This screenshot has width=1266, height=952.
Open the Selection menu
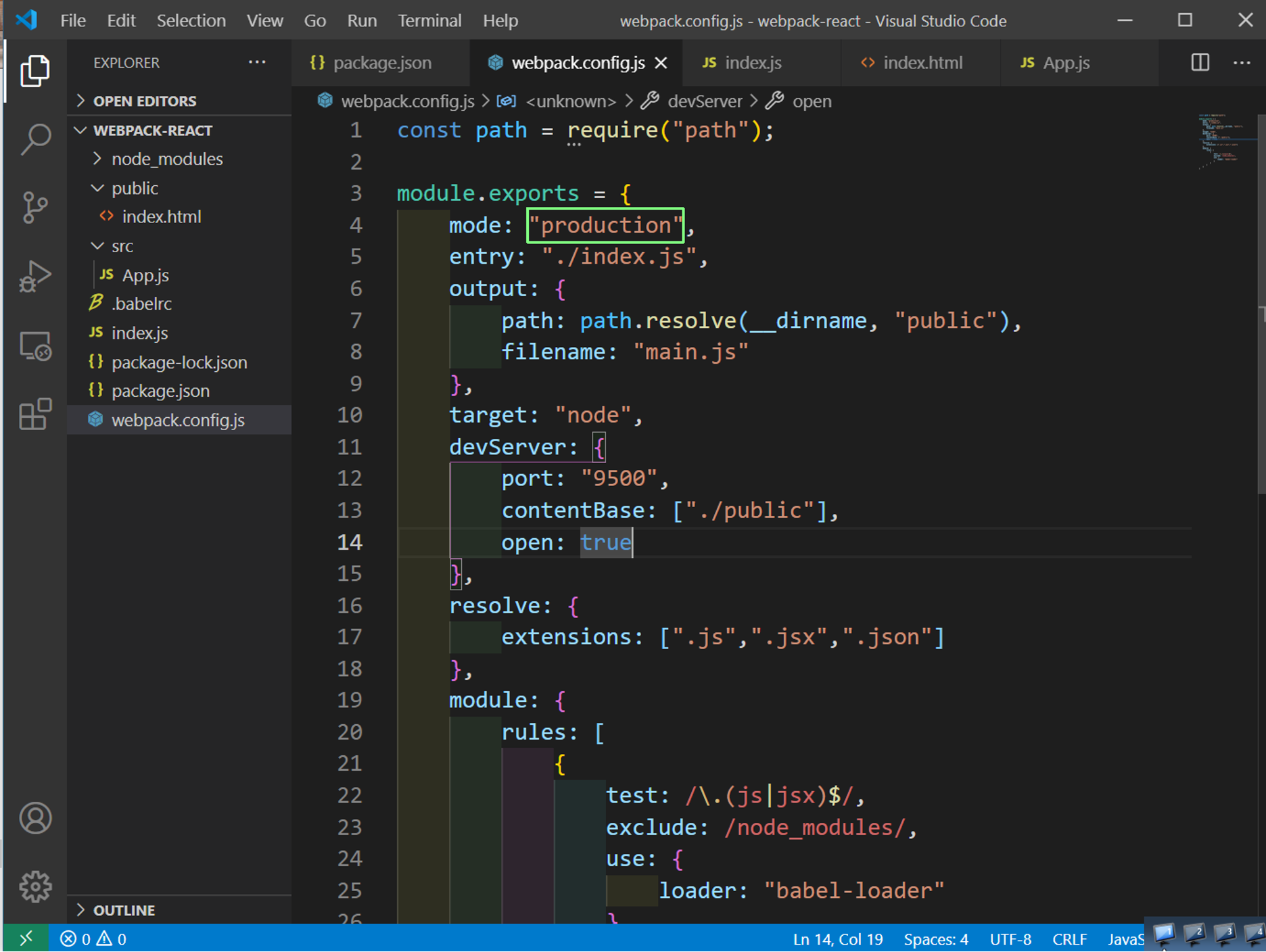(x=191, y=21)
